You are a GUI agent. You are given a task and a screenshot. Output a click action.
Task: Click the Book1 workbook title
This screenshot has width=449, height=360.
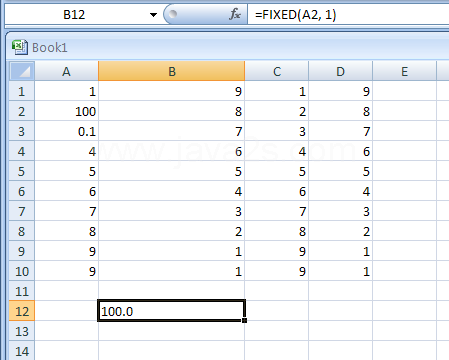coord(50,48)
